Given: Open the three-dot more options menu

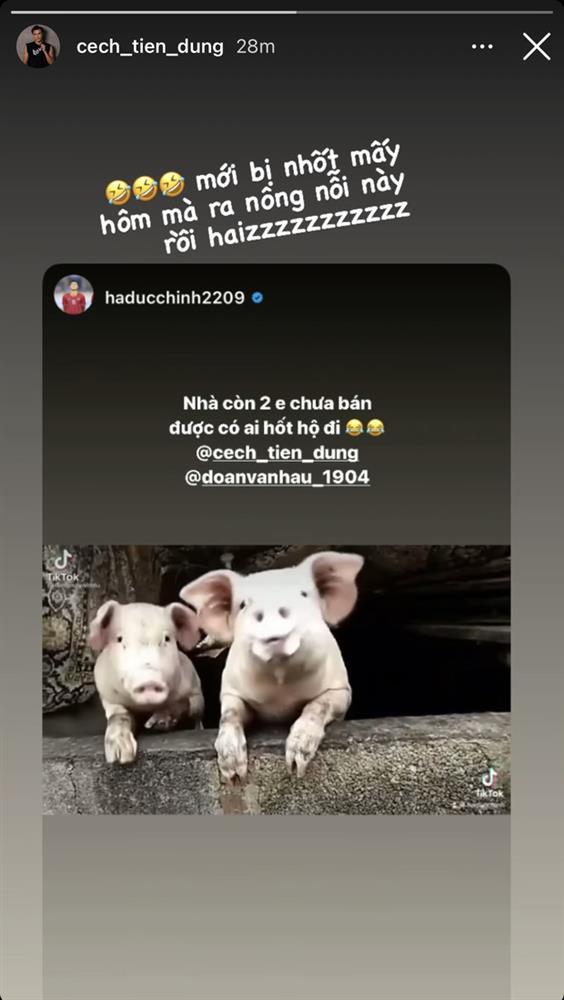Looking at the screenshot, I should tap(482, 47).
